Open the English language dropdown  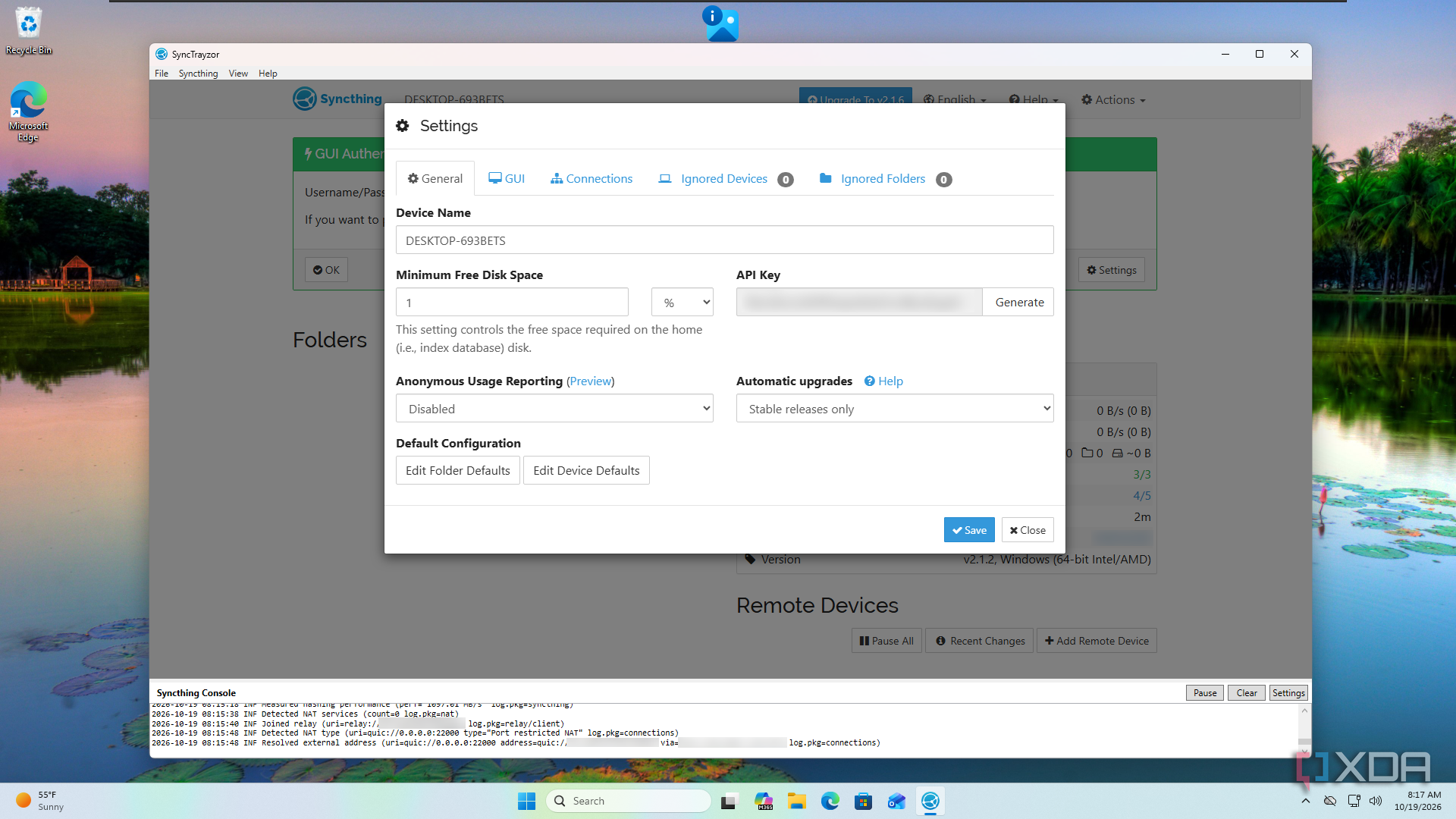pos(955,100)
